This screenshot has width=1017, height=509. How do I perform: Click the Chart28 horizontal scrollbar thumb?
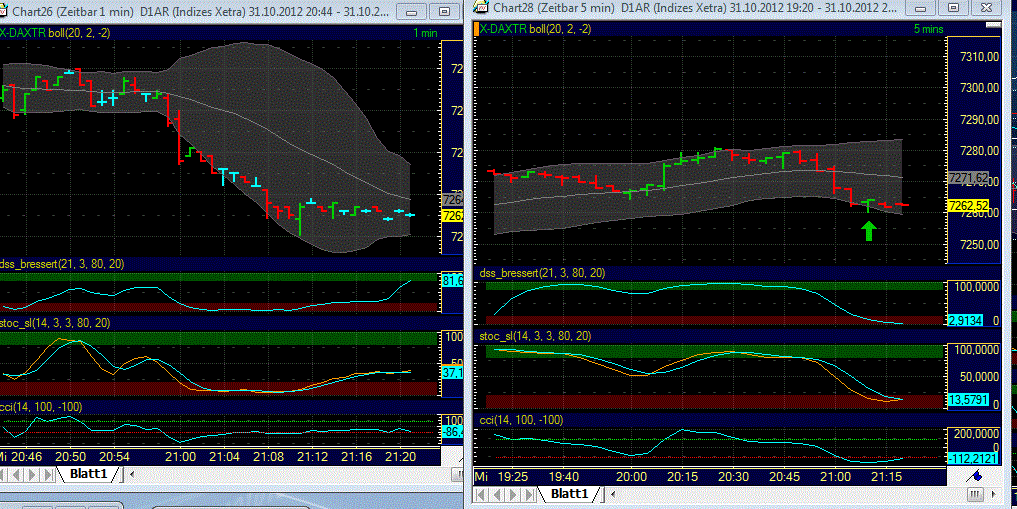[975, 495]
